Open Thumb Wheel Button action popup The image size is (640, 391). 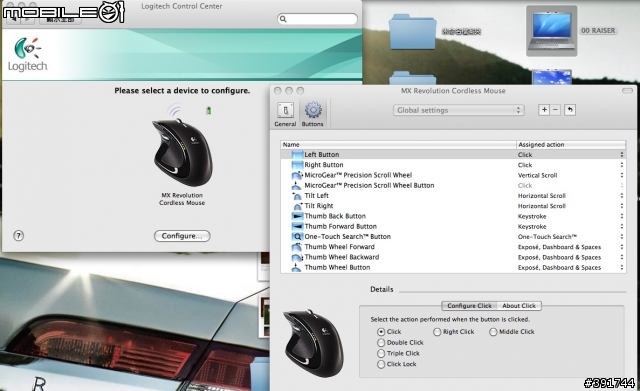tap(622, 267)
